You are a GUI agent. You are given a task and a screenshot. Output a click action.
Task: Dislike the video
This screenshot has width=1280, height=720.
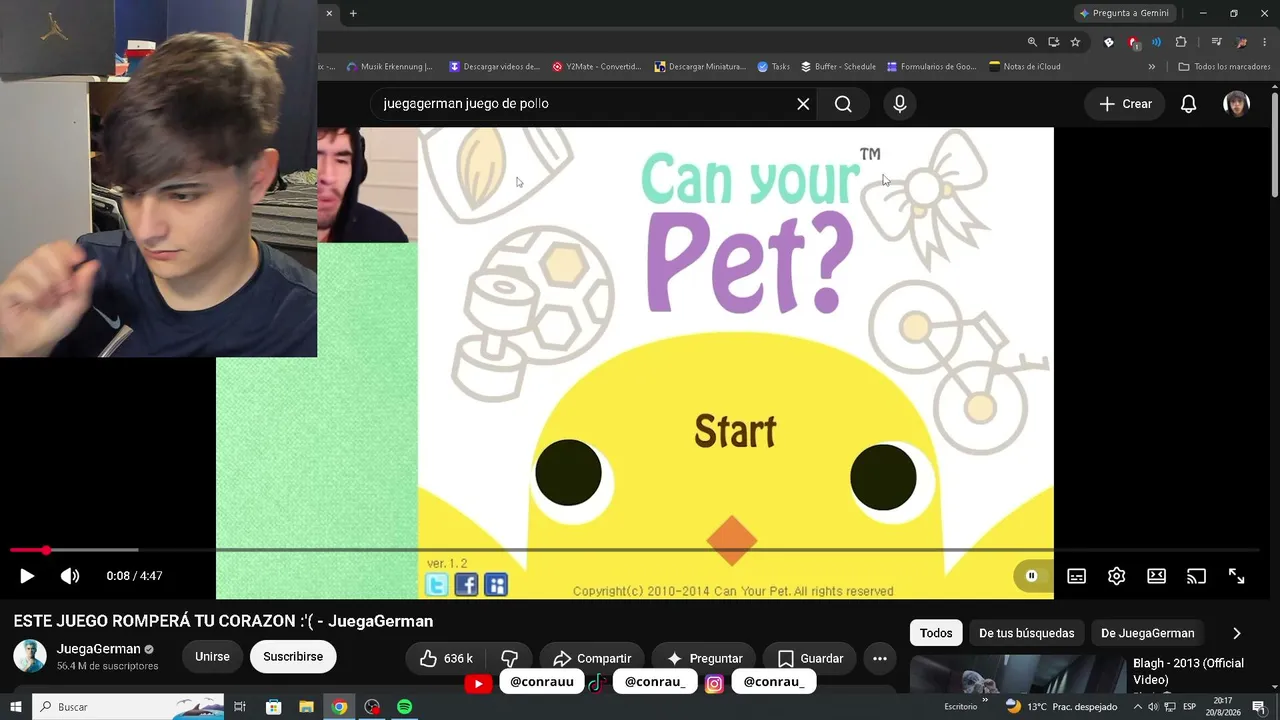[x=509, y=658]
